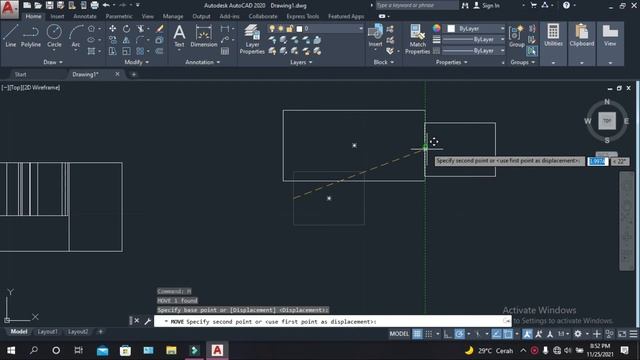Click the Text annotation tool
The image size is (640, 360).
[179, 36]
